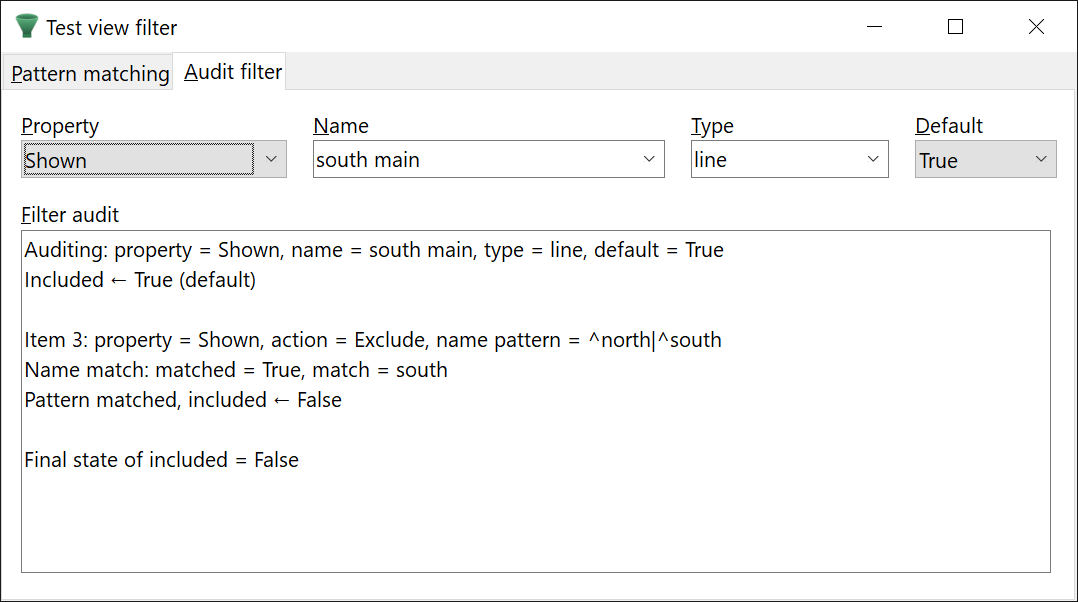Click the Final state of included line

pos(161,460)
